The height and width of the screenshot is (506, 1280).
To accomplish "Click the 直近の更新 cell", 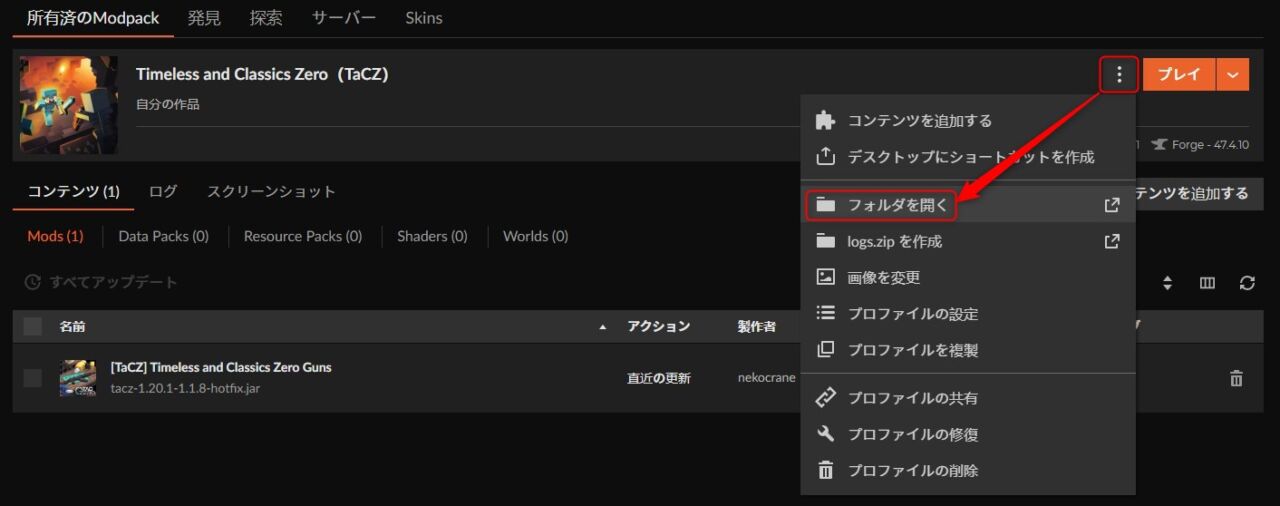I will [658, 378].
